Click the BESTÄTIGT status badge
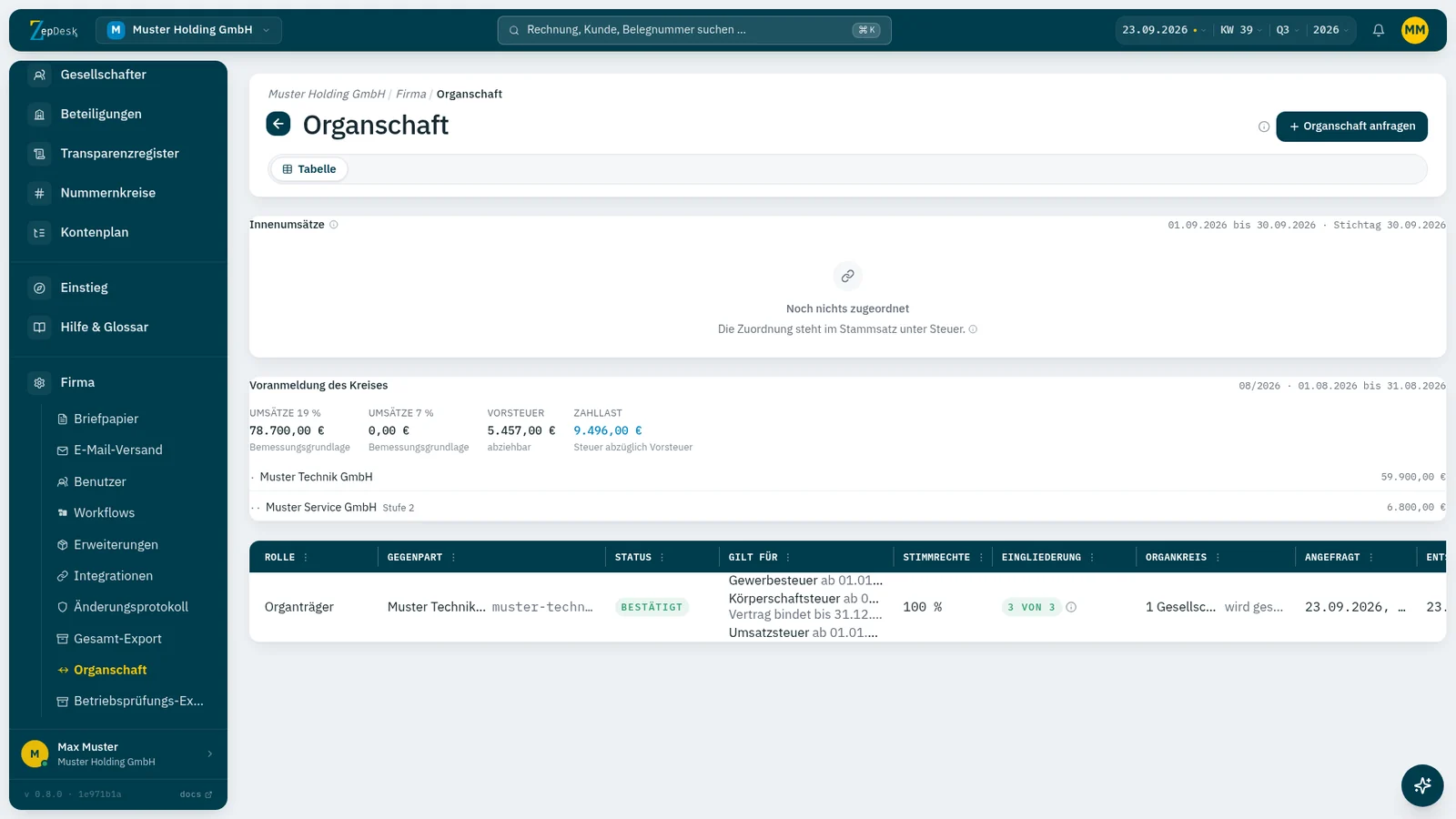1456x819 pixels. (x=652, y=607)
